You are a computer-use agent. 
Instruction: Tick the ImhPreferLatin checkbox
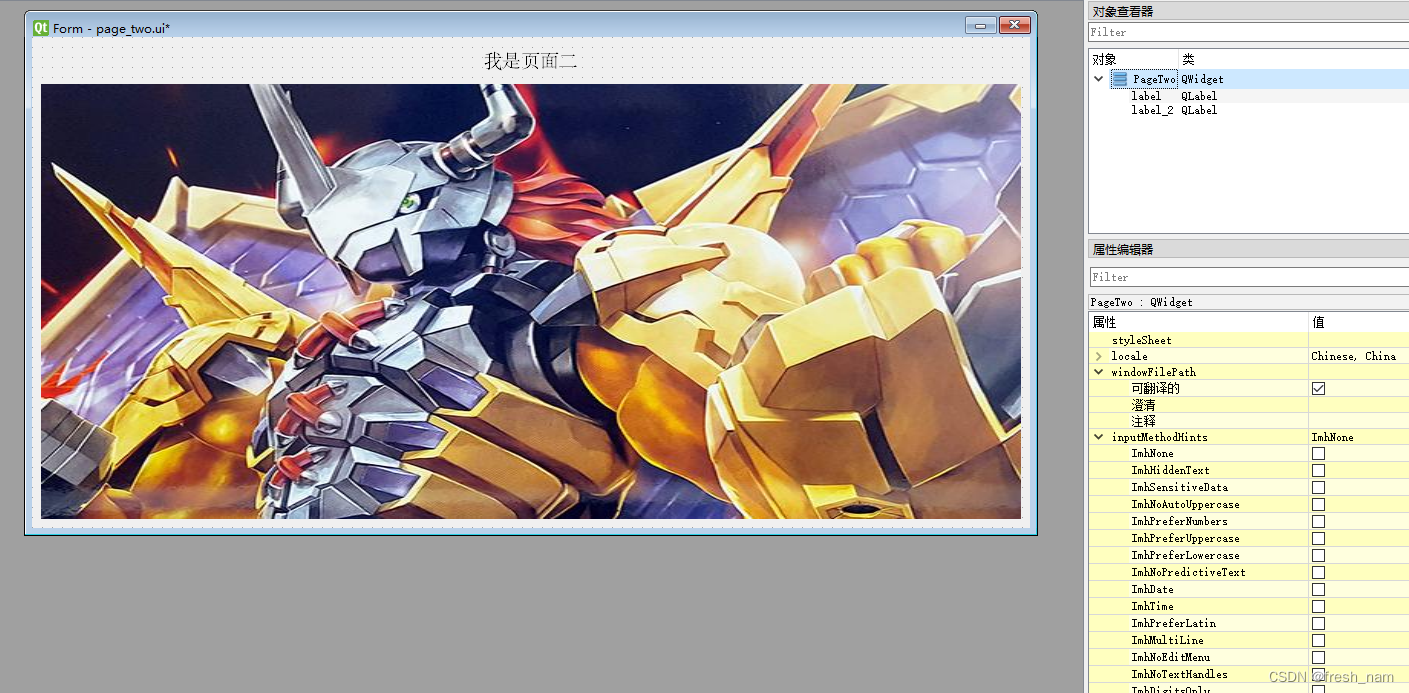(x=1318, y=623)
